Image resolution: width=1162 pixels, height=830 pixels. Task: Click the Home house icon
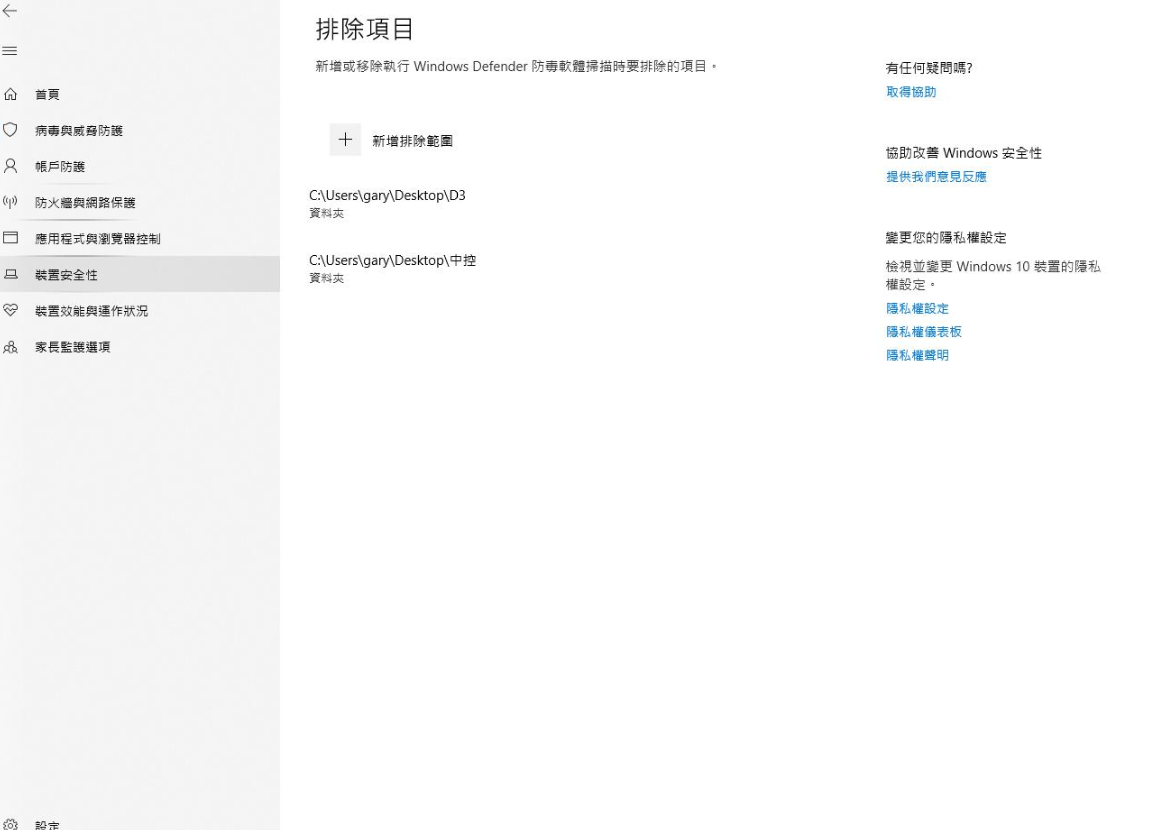coord(12,94)
